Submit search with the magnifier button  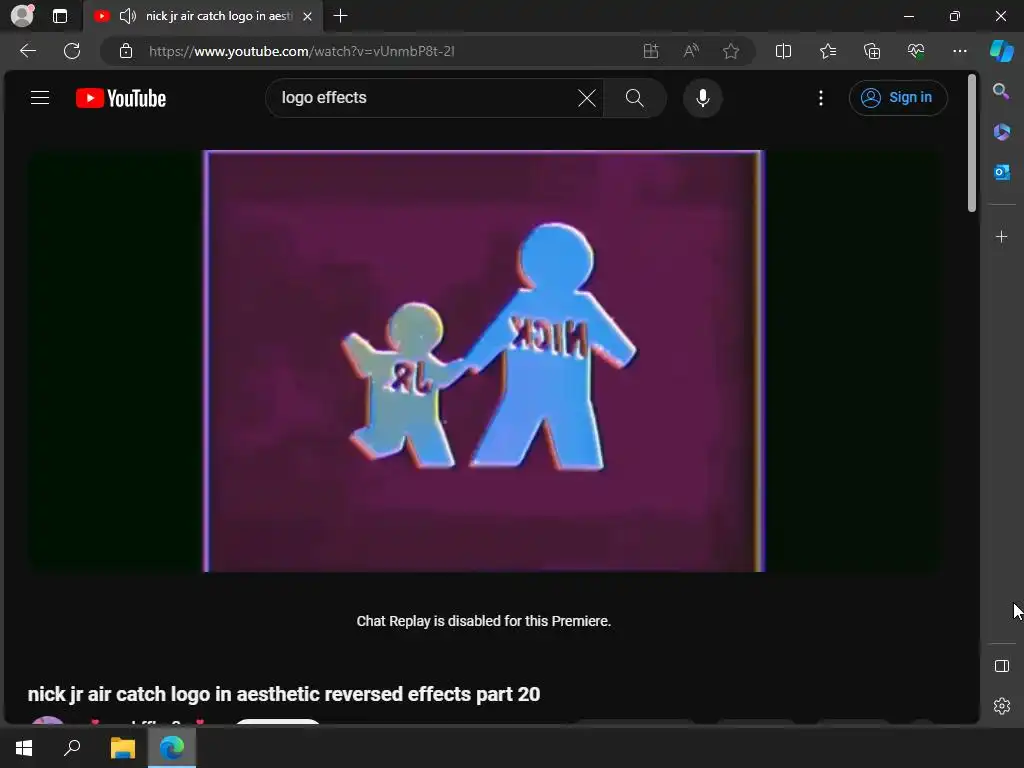pos(634,98)
